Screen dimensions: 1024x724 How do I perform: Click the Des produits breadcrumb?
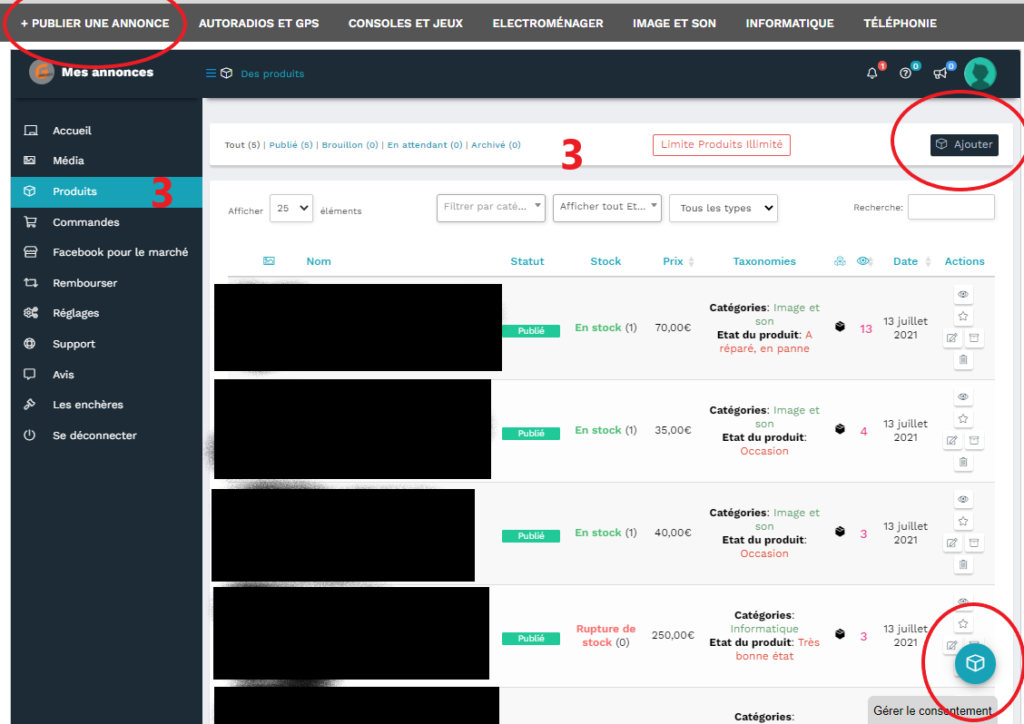pos(272,74)
